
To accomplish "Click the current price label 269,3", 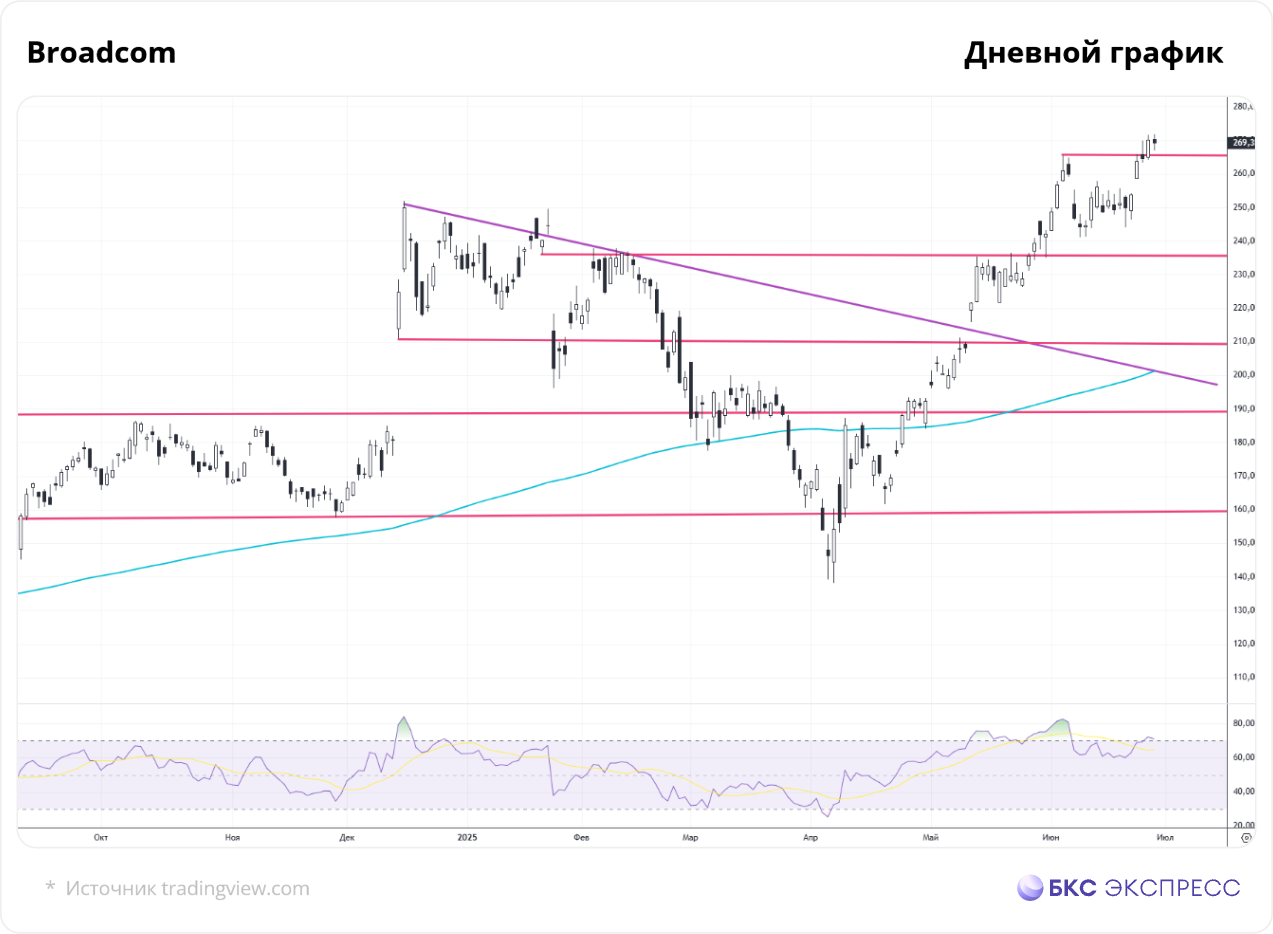I will click(x=1243, y=143).
